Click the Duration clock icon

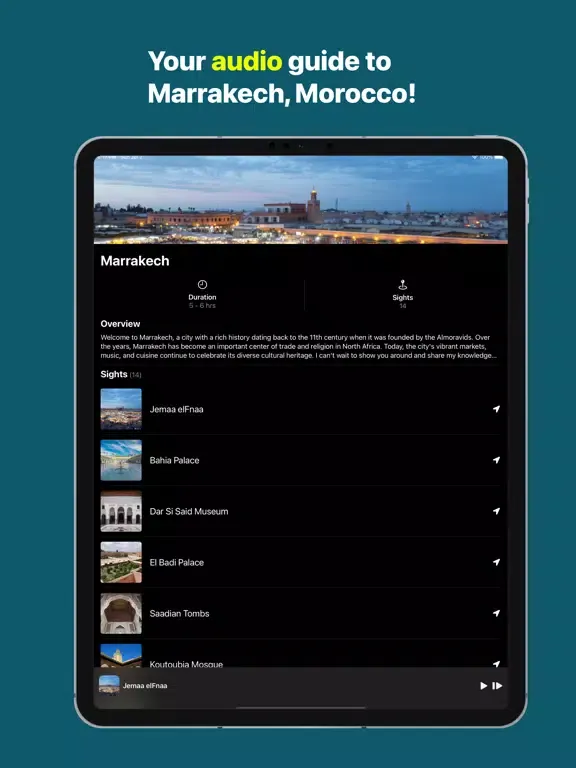(x=202, y=285)
